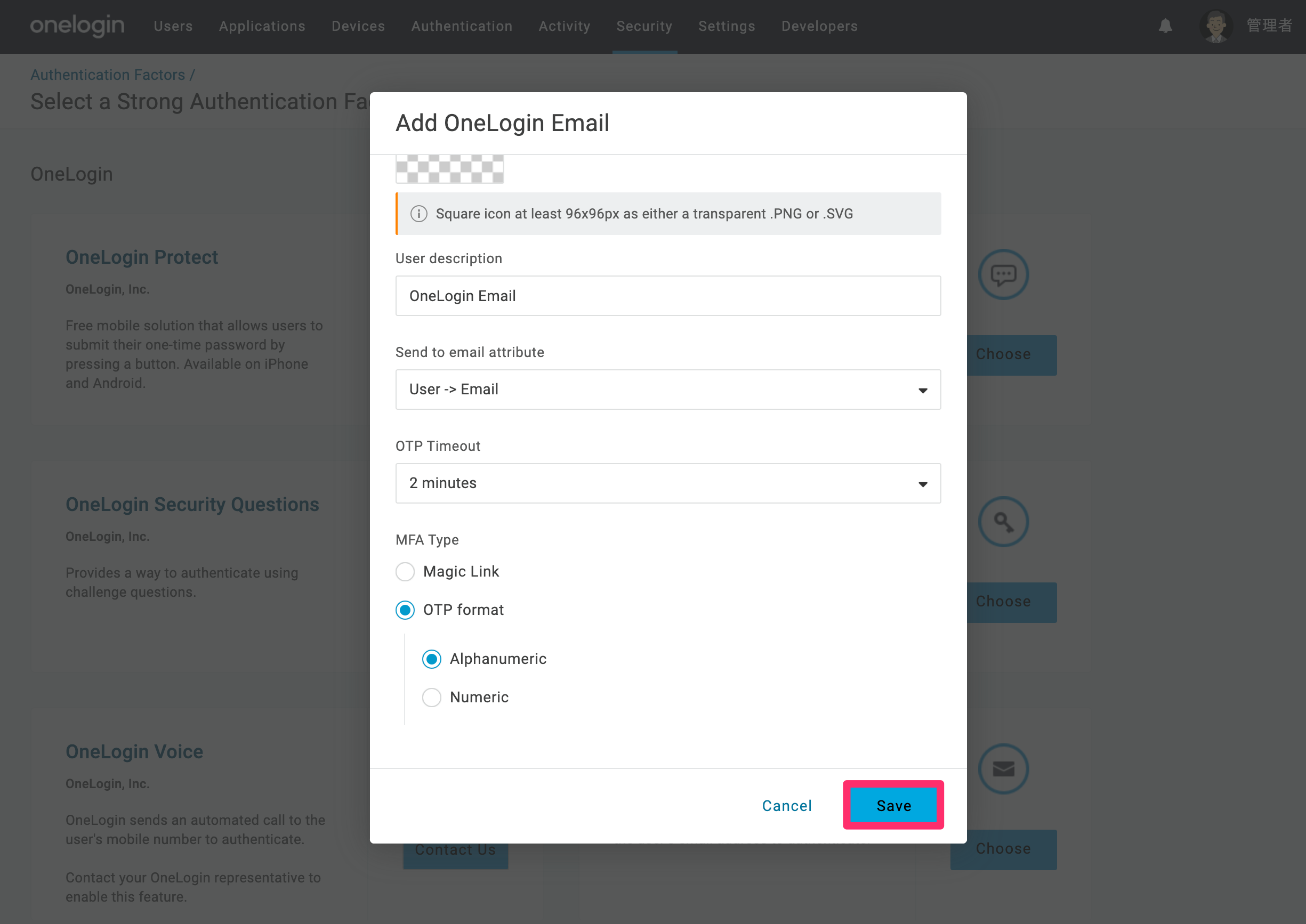Open the Applications menu item
The height and width of the screenshot is (924, 1306).
pos(262,26)
